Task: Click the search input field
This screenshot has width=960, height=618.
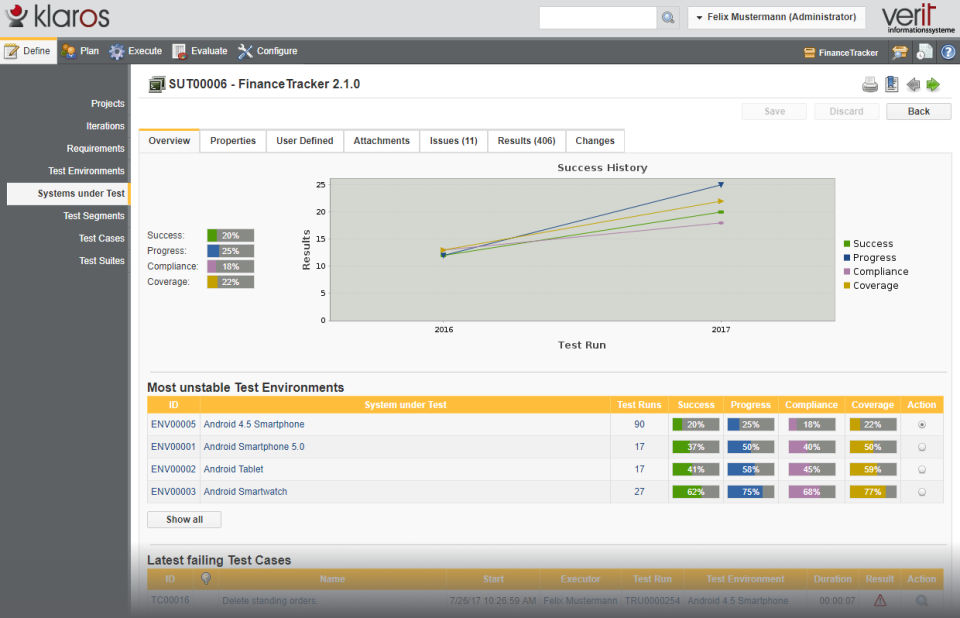Action: 598,18
